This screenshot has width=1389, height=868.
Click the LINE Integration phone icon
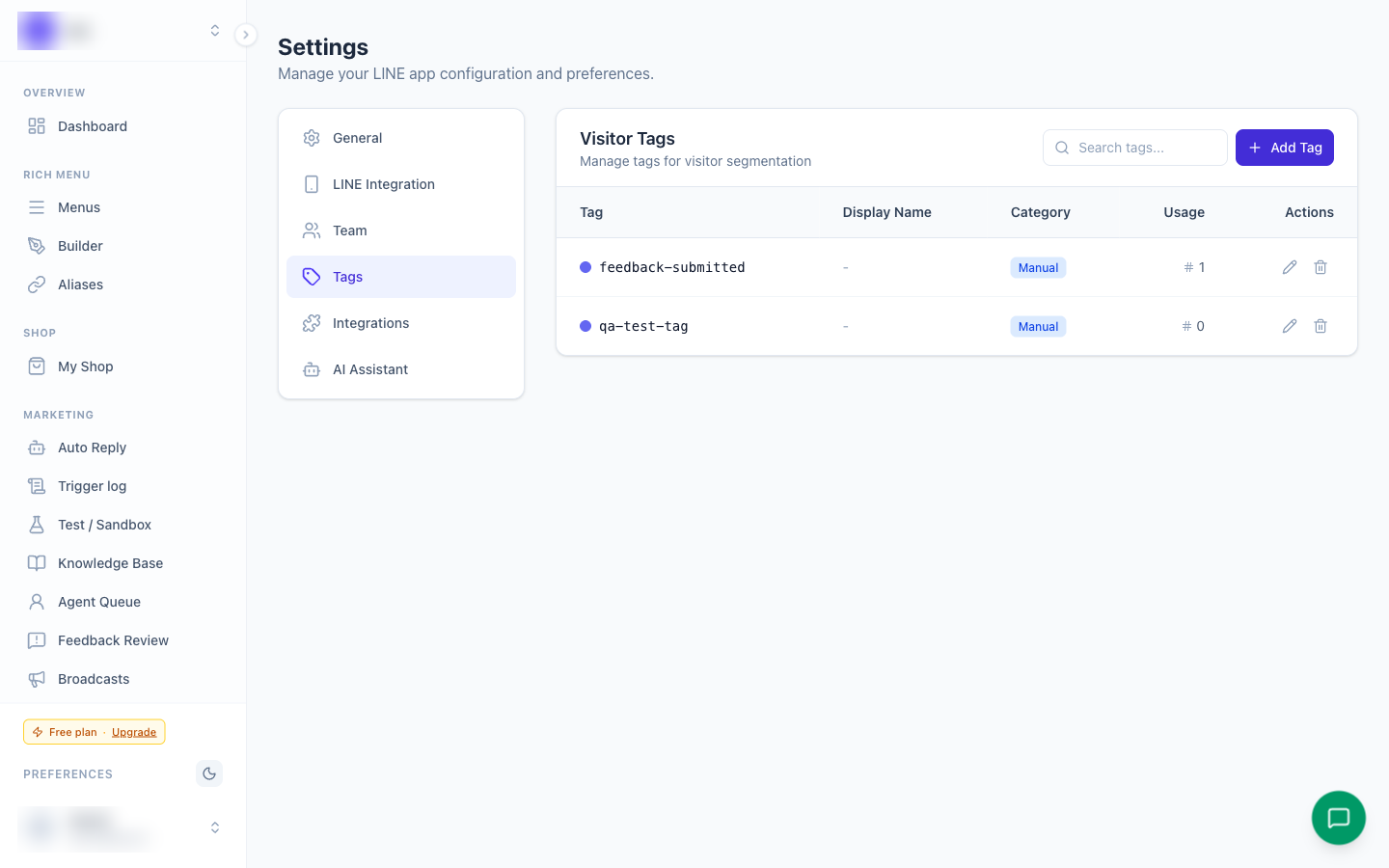coord(312,184)
